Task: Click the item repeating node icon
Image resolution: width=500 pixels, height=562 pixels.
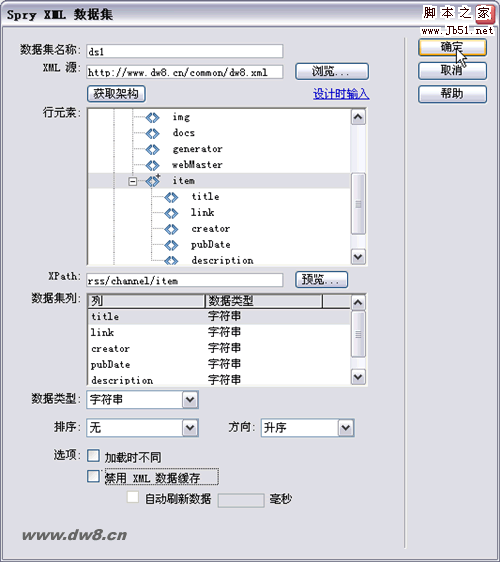Action: (153, 181)
